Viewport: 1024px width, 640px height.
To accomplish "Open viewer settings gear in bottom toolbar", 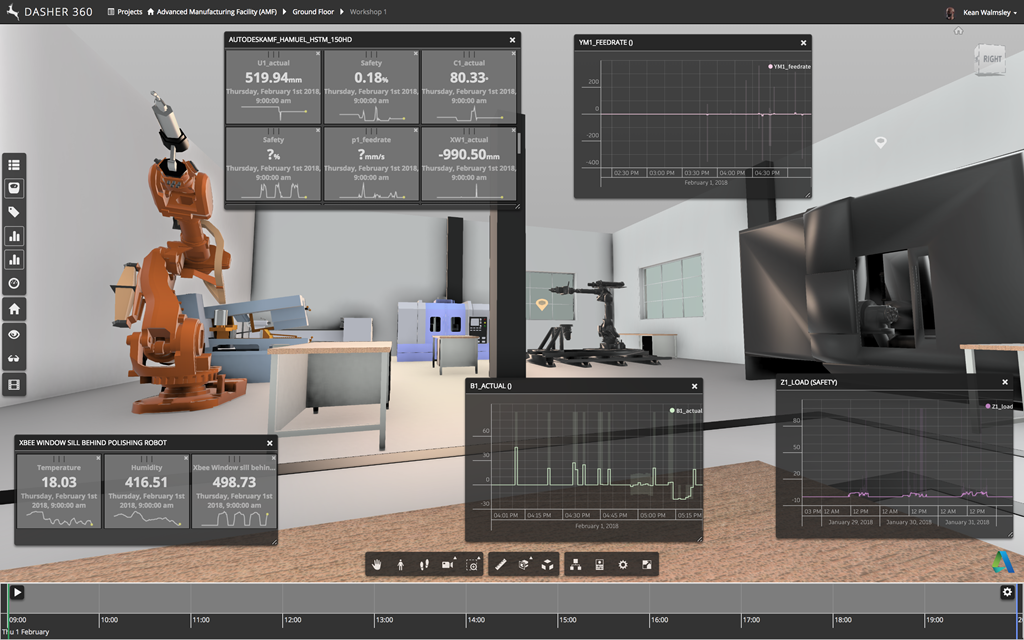I will [623, 565].
